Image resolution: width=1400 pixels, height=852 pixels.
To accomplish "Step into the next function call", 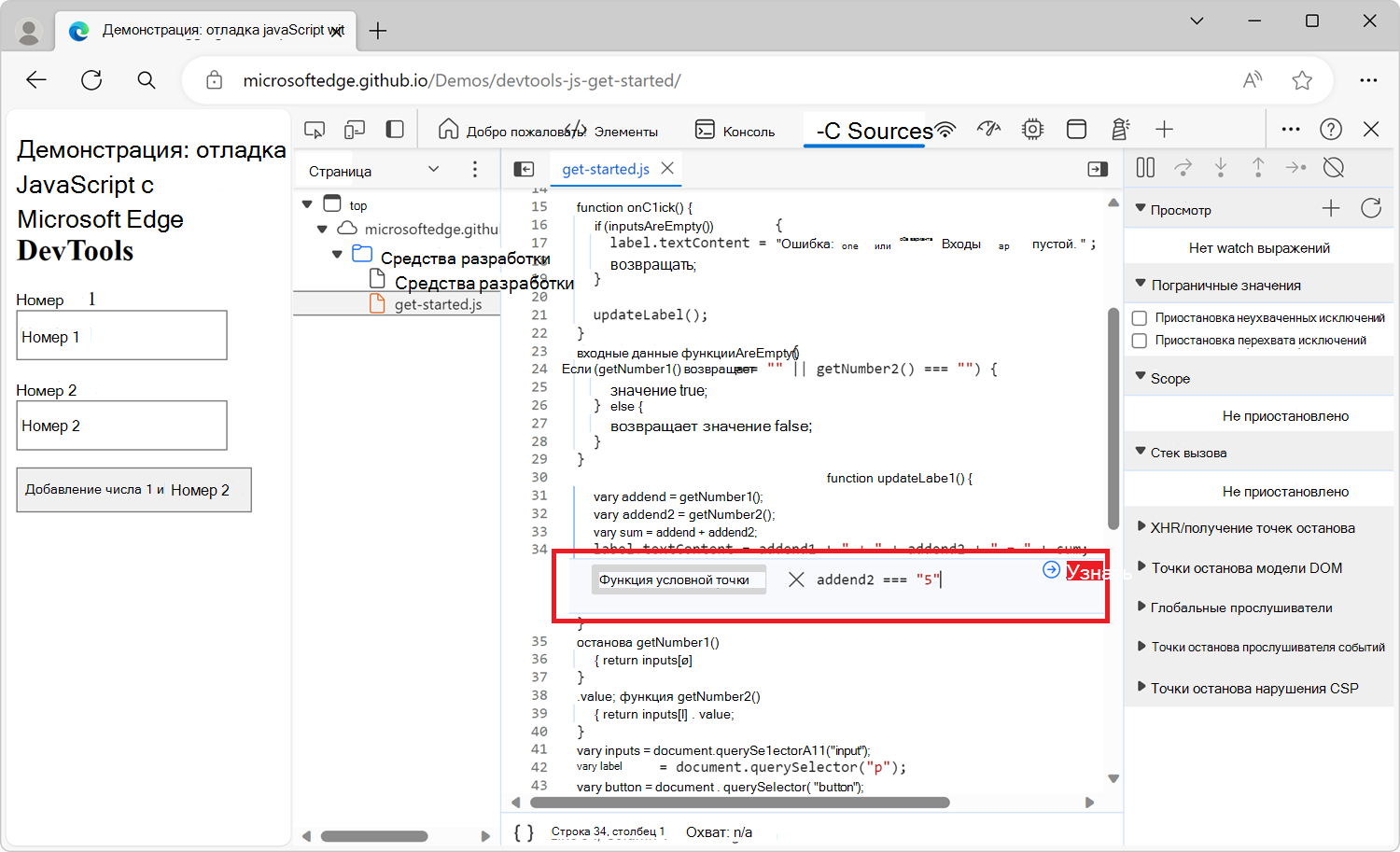I will 1221,168.
